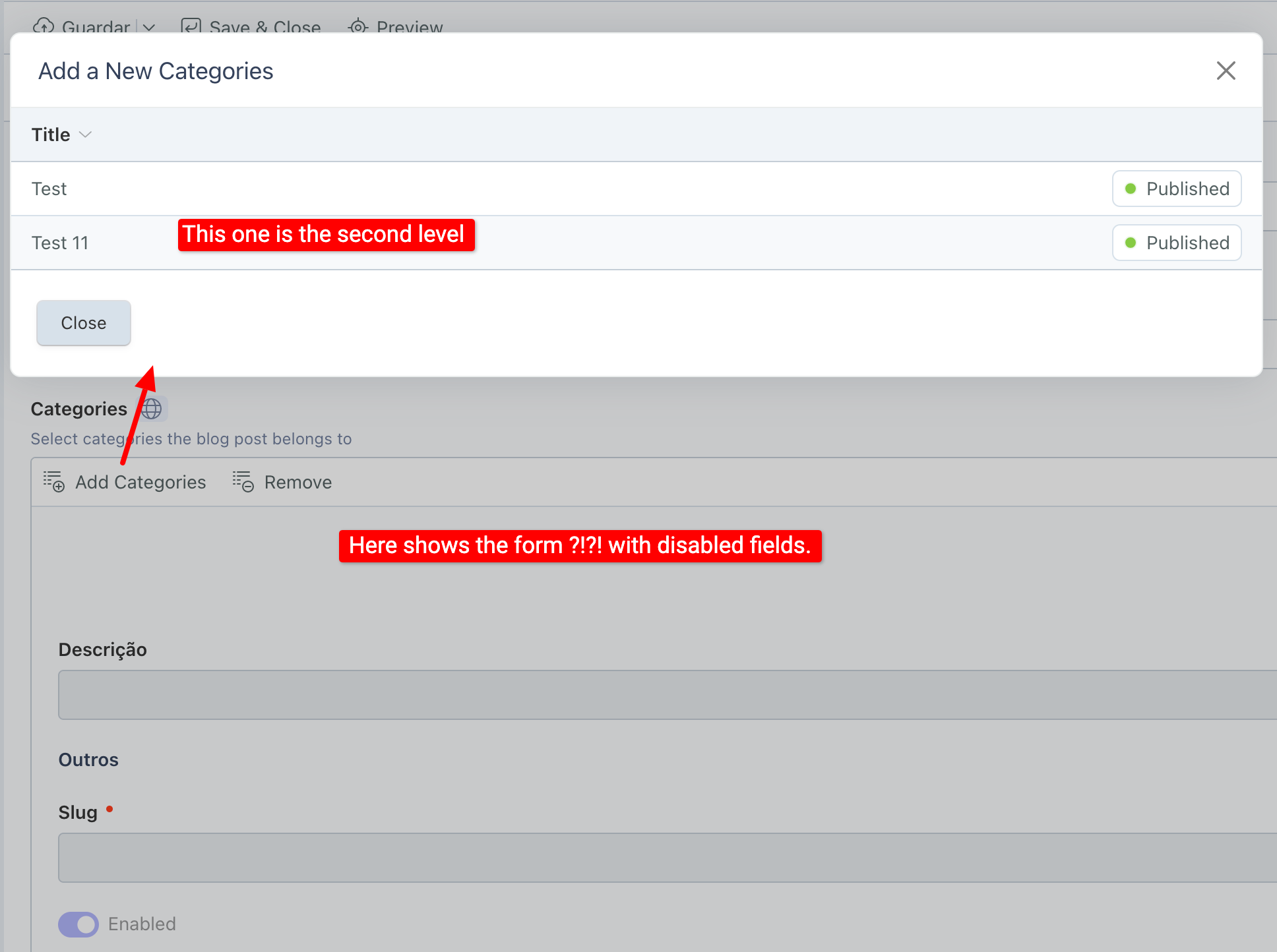This screenshot has width=1277, height=952.
Task: Click the Guardar cloud upload icon
Action: tap(44, 26)
